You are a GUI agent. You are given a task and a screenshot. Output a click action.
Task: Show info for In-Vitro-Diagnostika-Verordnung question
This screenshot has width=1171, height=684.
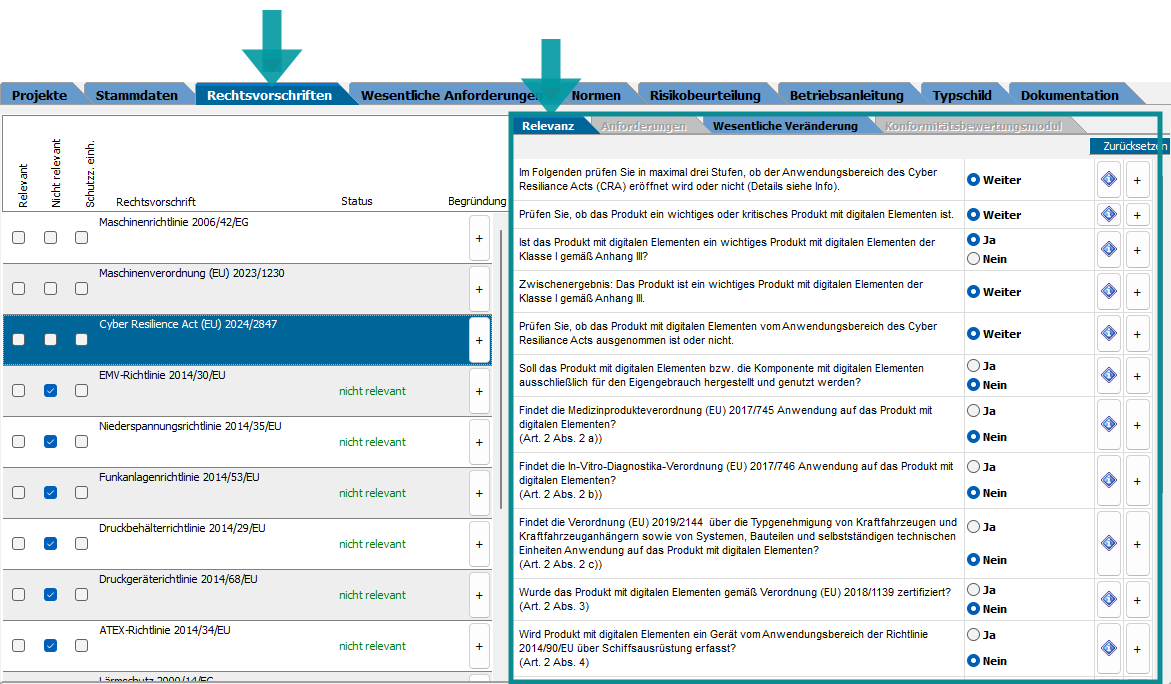1108,480
